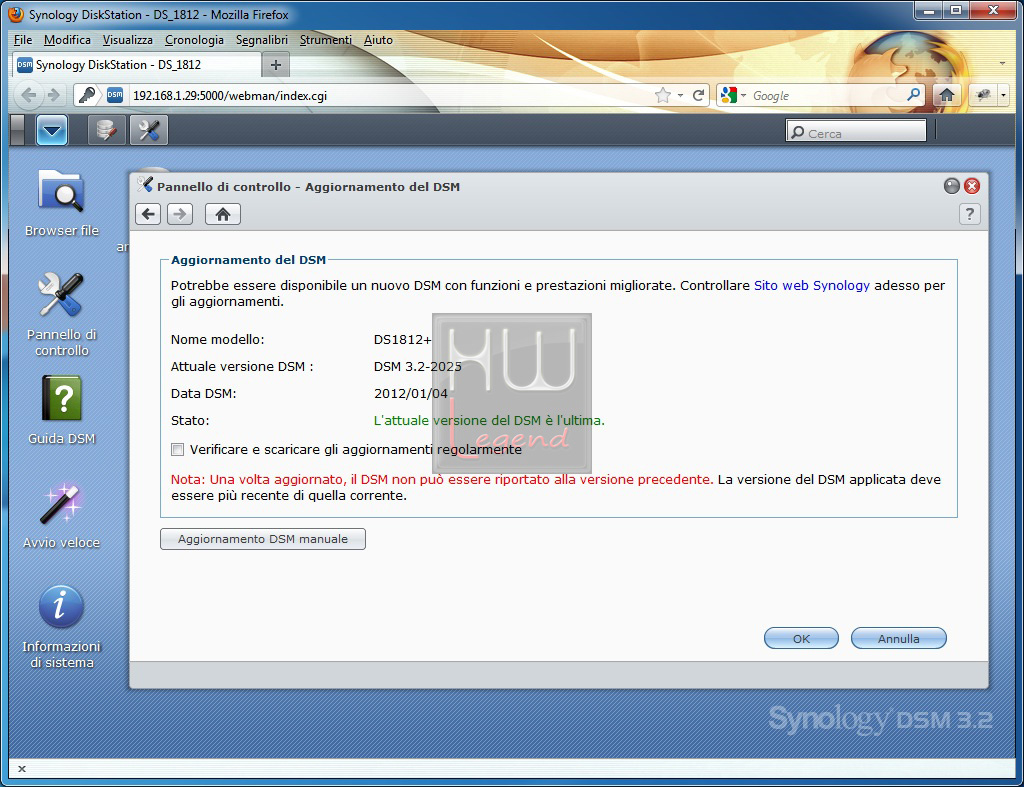
Task: Click the DSM date 2012/01/04
Action: pyautogui.click(x=411, y=393)
